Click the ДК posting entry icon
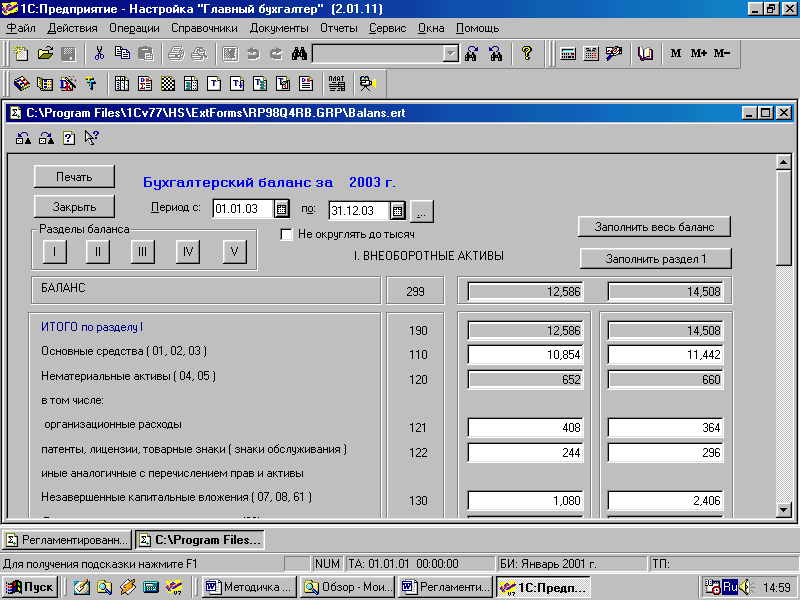 click(68, 84)
